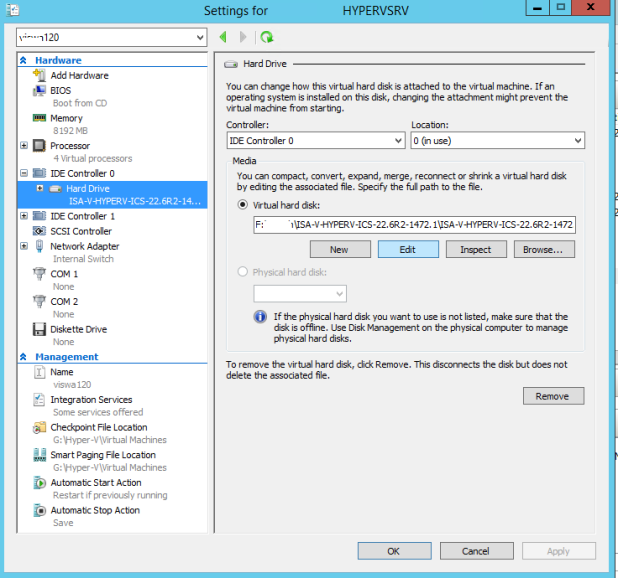This screenshot has height=578, width=618.
Task: Click the settings window title bar icon
Action: pyautogui.click(x=13, y=9)
